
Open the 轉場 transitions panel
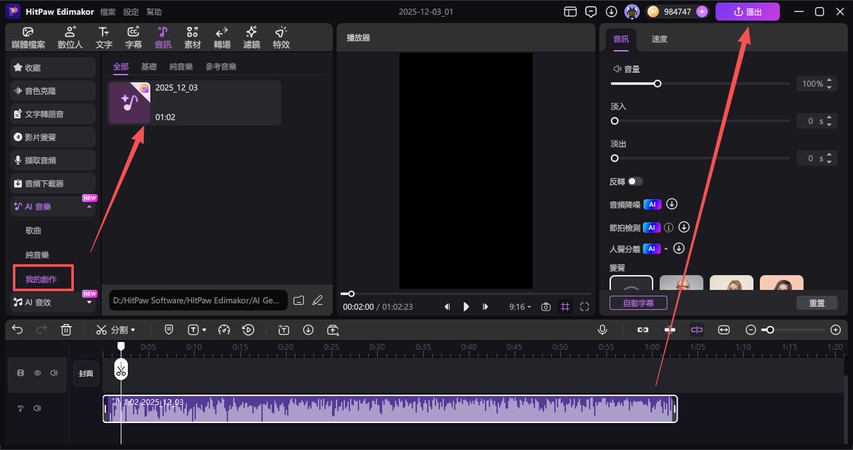pos(221,38)
